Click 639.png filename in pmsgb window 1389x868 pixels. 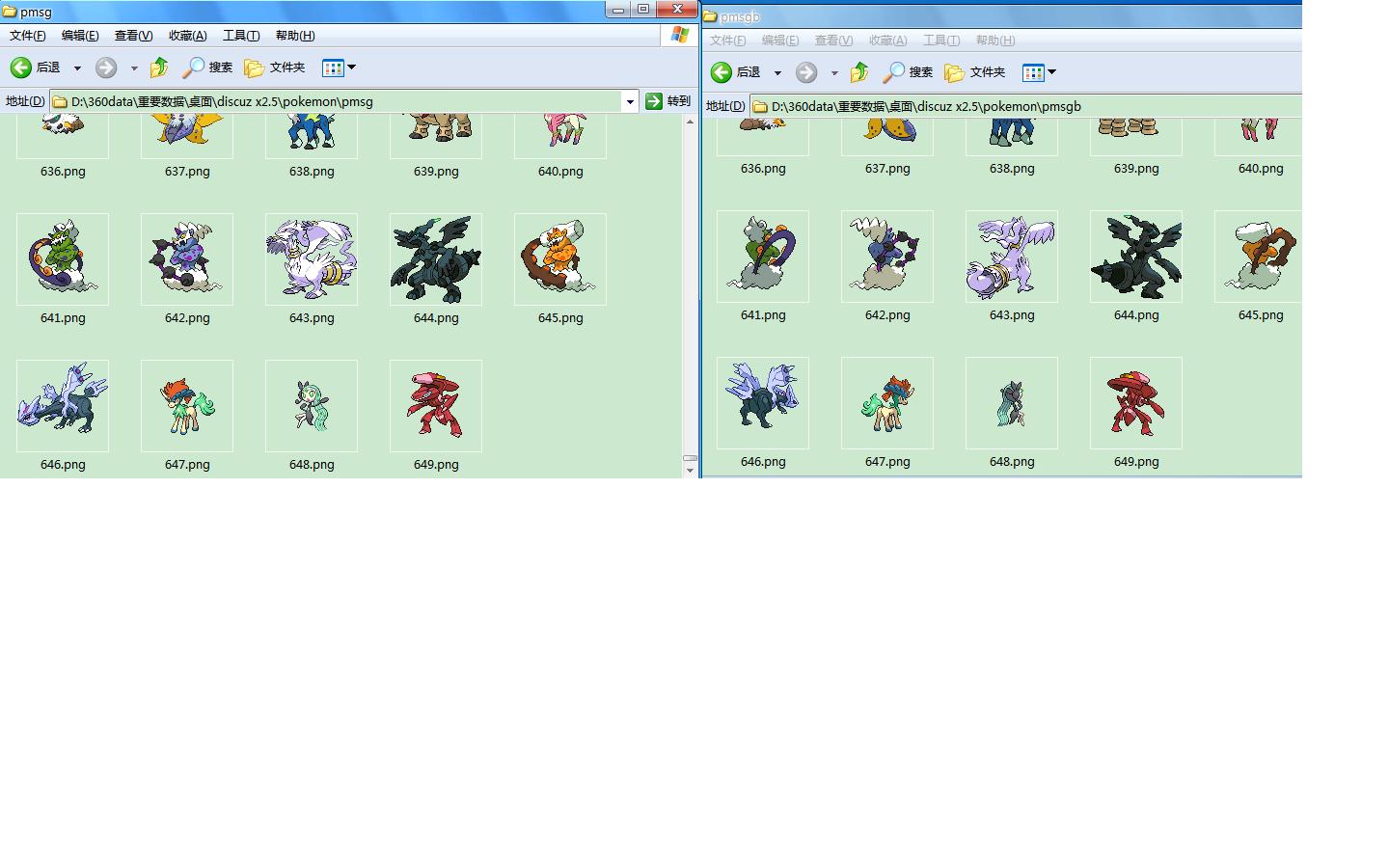pyautogui.click(x=1136, y=169)
